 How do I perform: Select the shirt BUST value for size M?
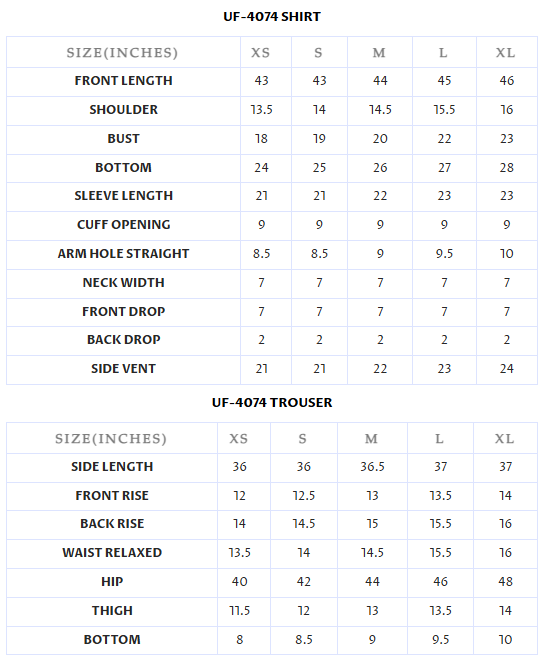coord(380,139)
